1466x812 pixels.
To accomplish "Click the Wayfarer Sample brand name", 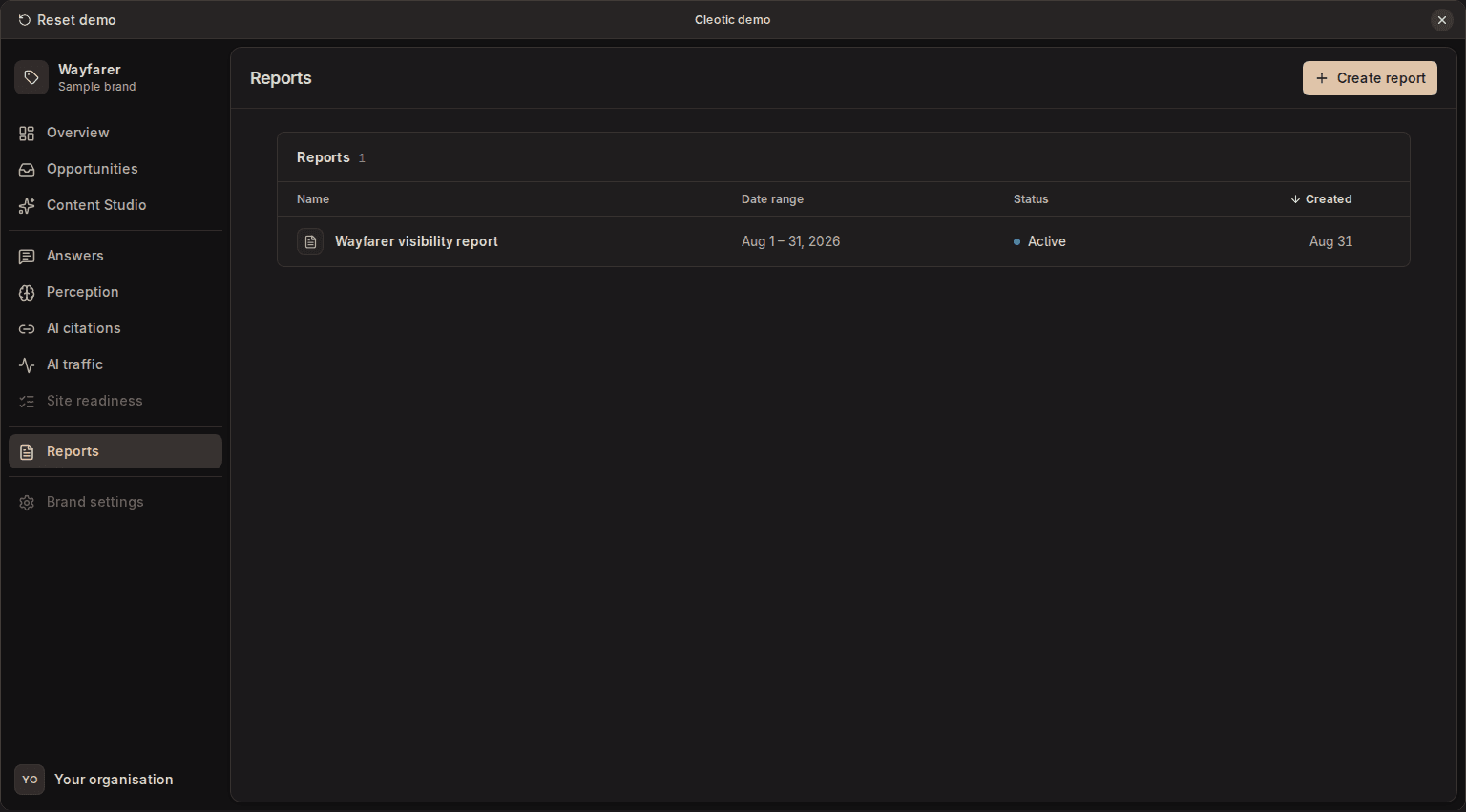I will click(96, 77).
